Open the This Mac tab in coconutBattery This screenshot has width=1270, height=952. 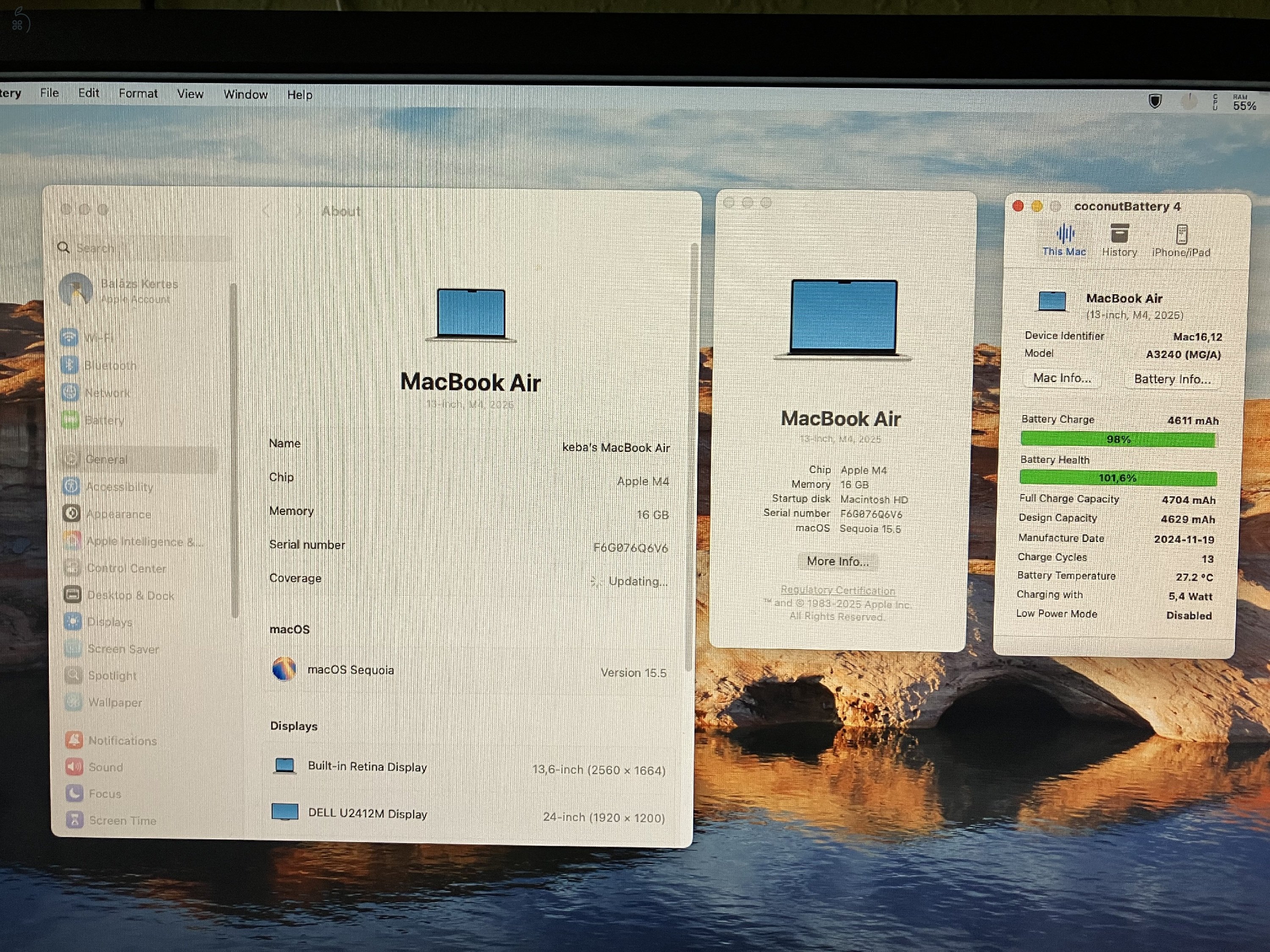1064,240
